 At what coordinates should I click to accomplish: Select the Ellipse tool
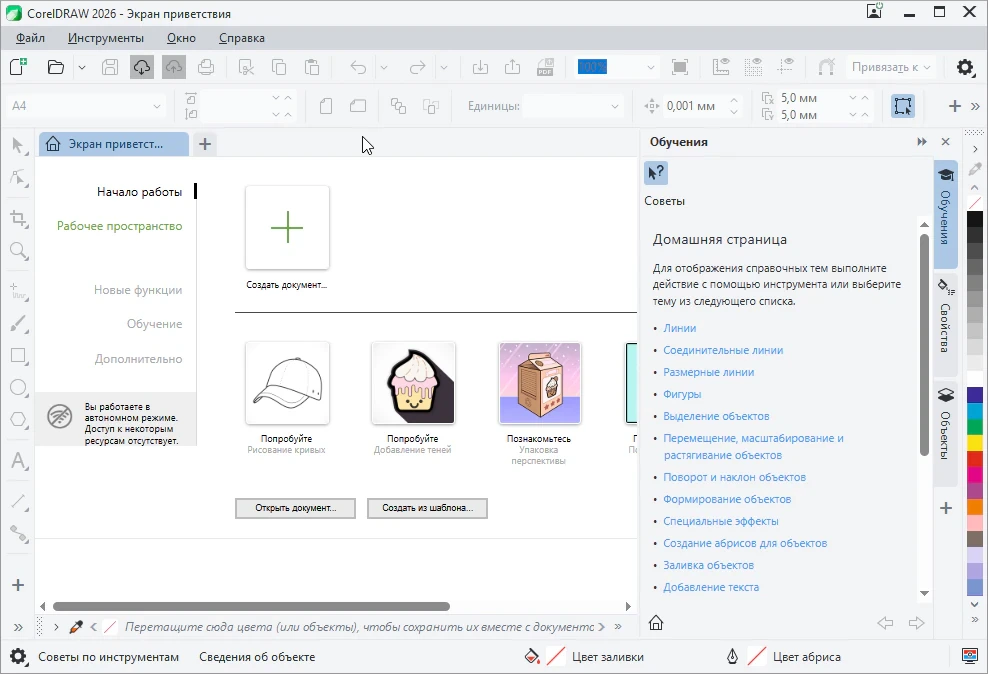(x=18, y=387)
